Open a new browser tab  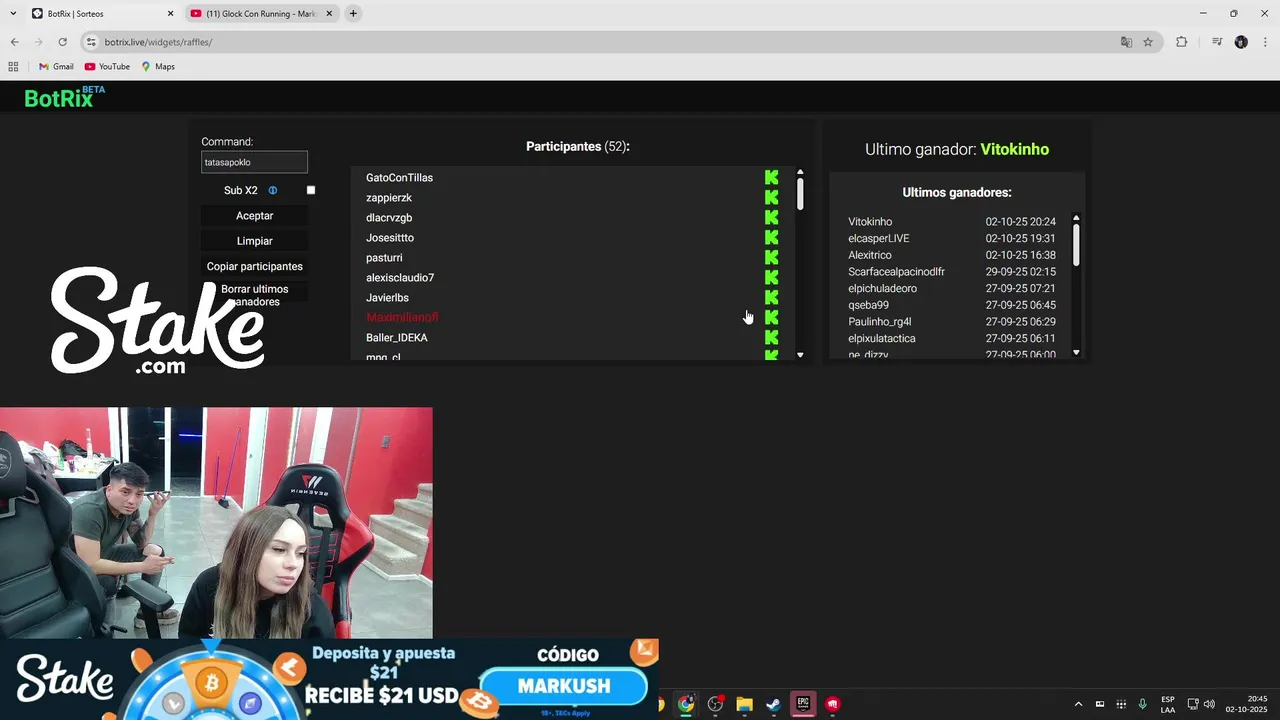353,14
